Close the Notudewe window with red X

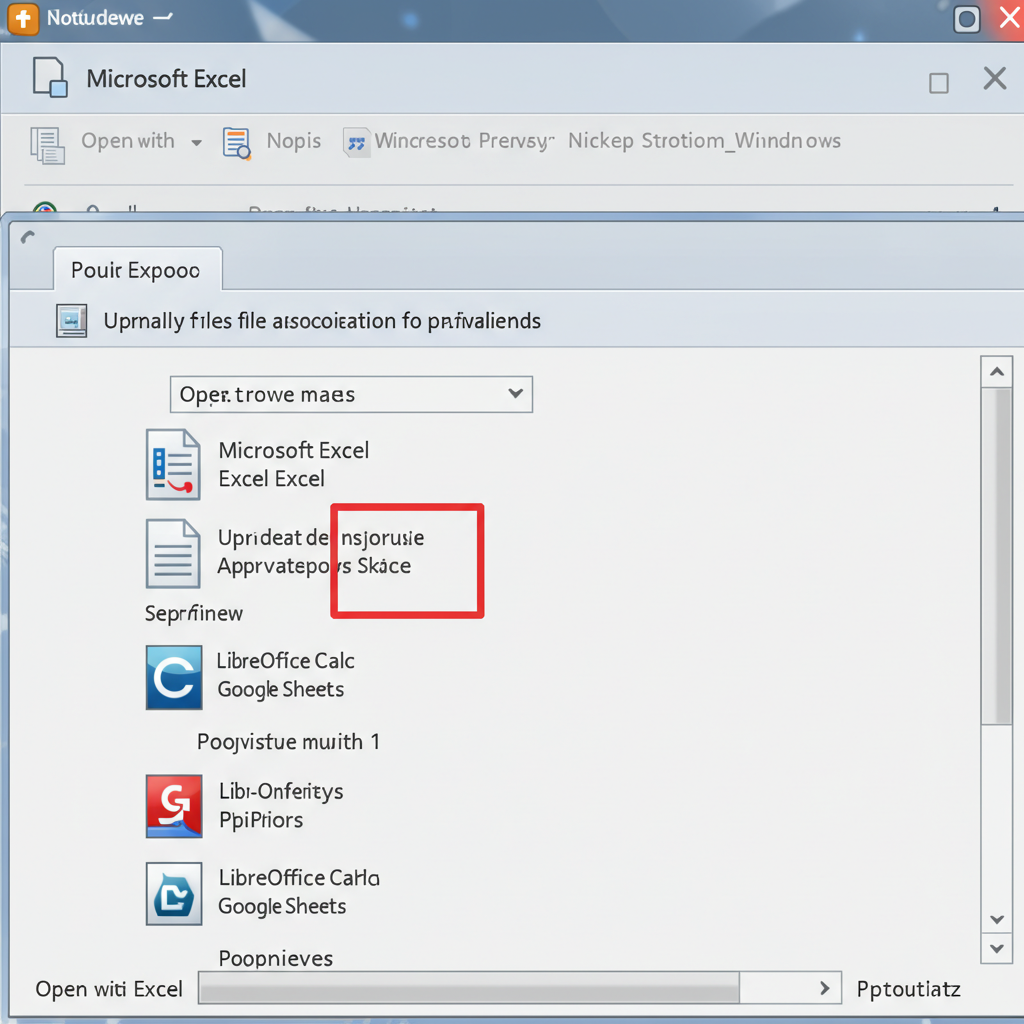point(1010,17)
